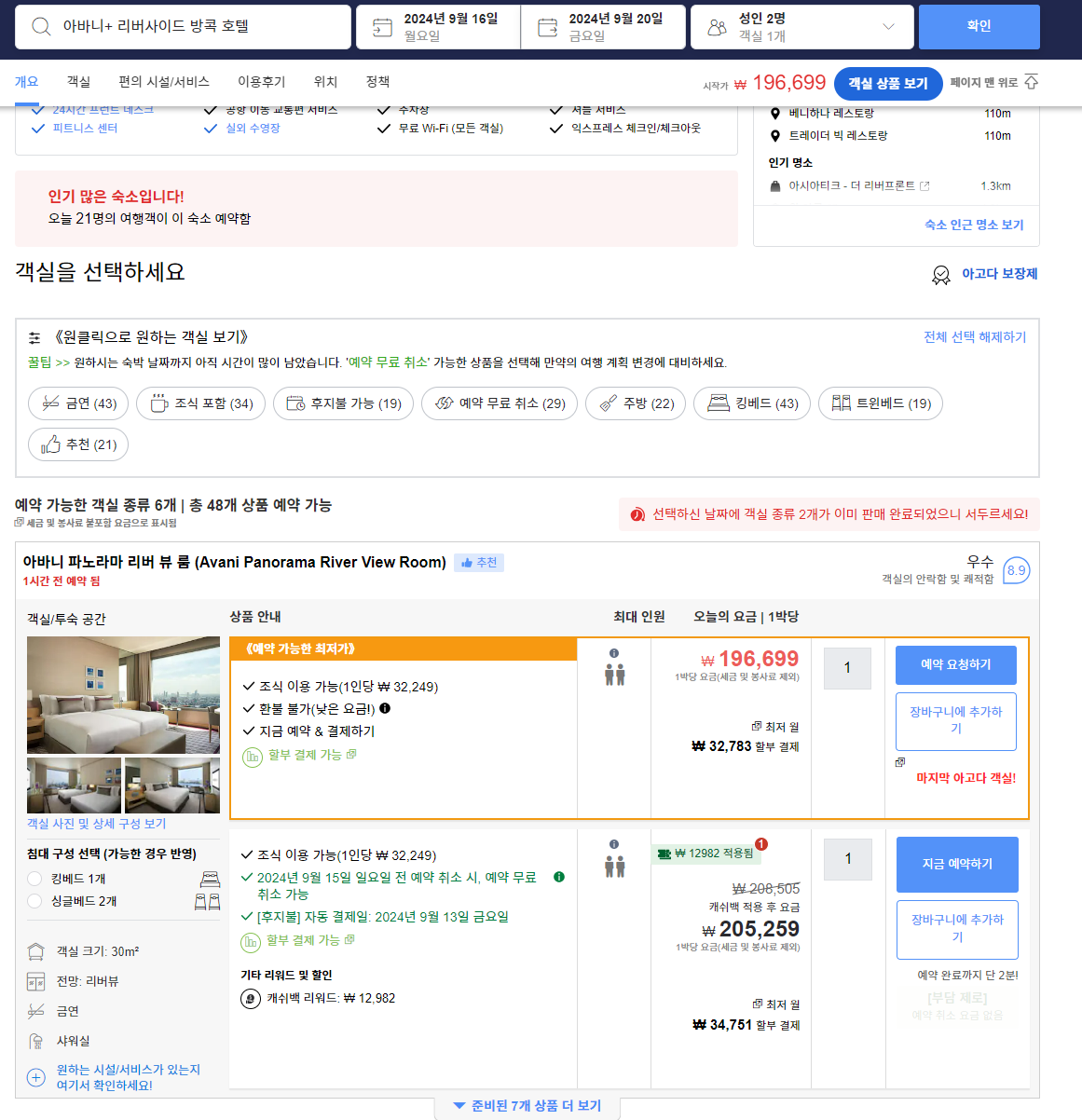Click the room size icon beside 30m²
The height and width of the screenshot is (1120, 1082).
coord(36,951)
